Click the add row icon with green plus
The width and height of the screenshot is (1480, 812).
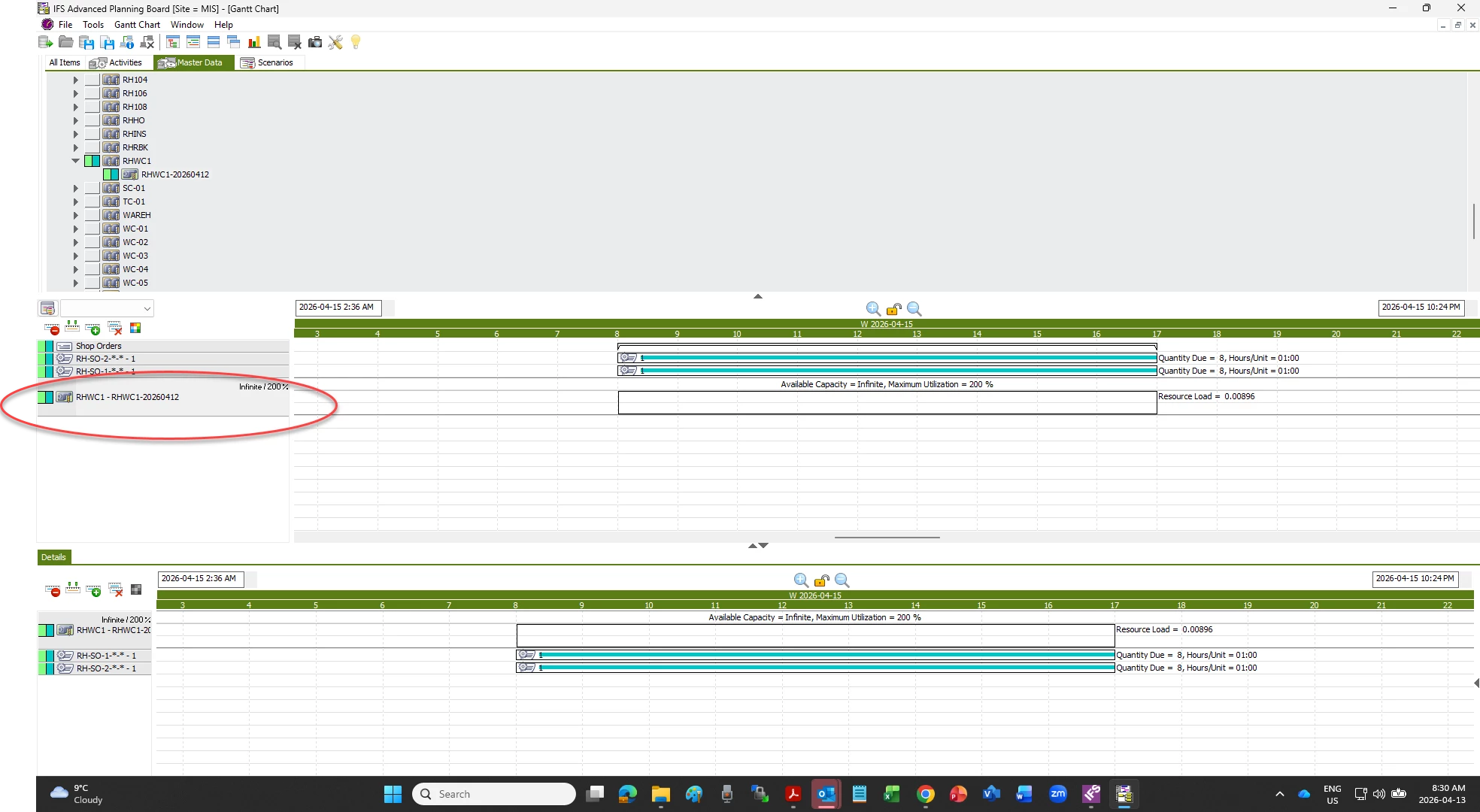pos(93,328)
